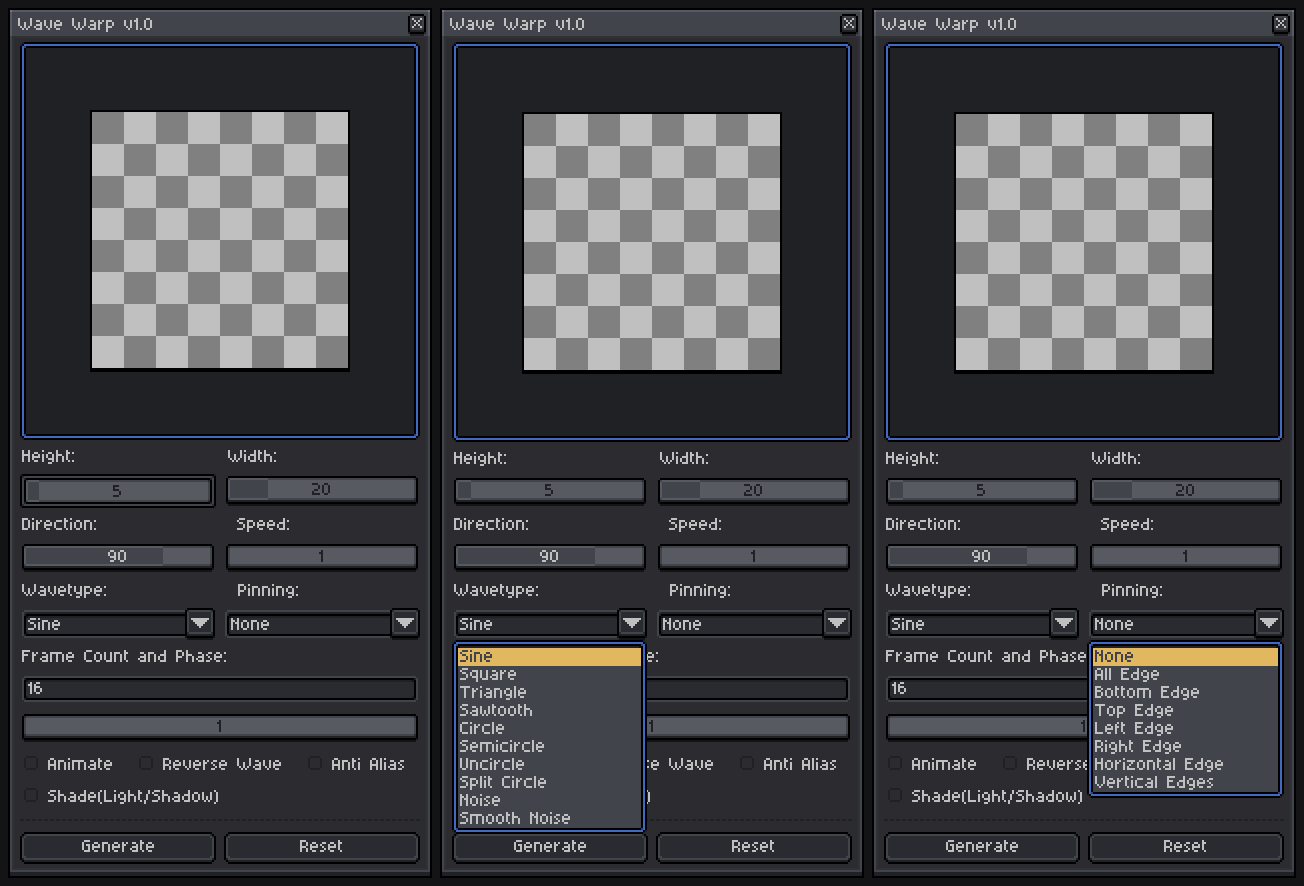Select Noise wavetype option
1304x886 pixels.
click(549, 800)
